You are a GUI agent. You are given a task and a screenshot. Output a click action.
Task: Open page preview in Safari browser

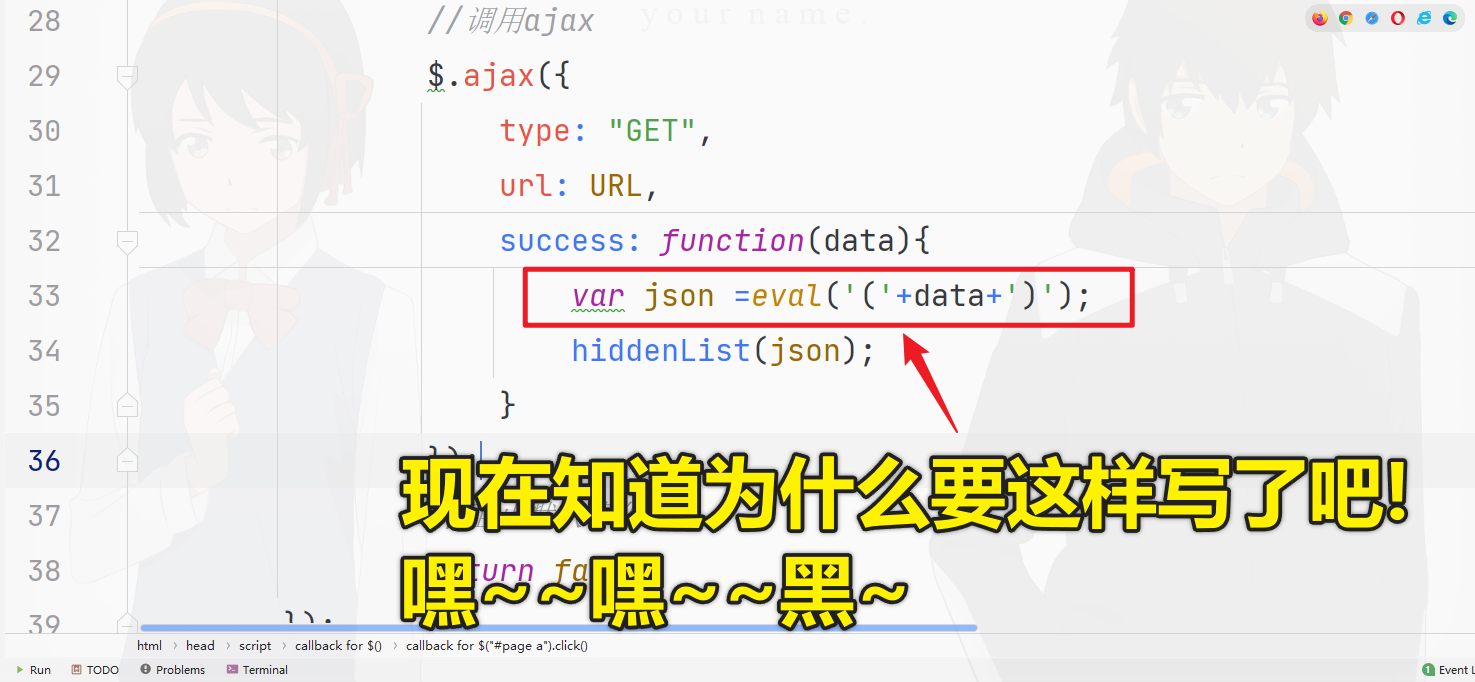coord(1372,18)
